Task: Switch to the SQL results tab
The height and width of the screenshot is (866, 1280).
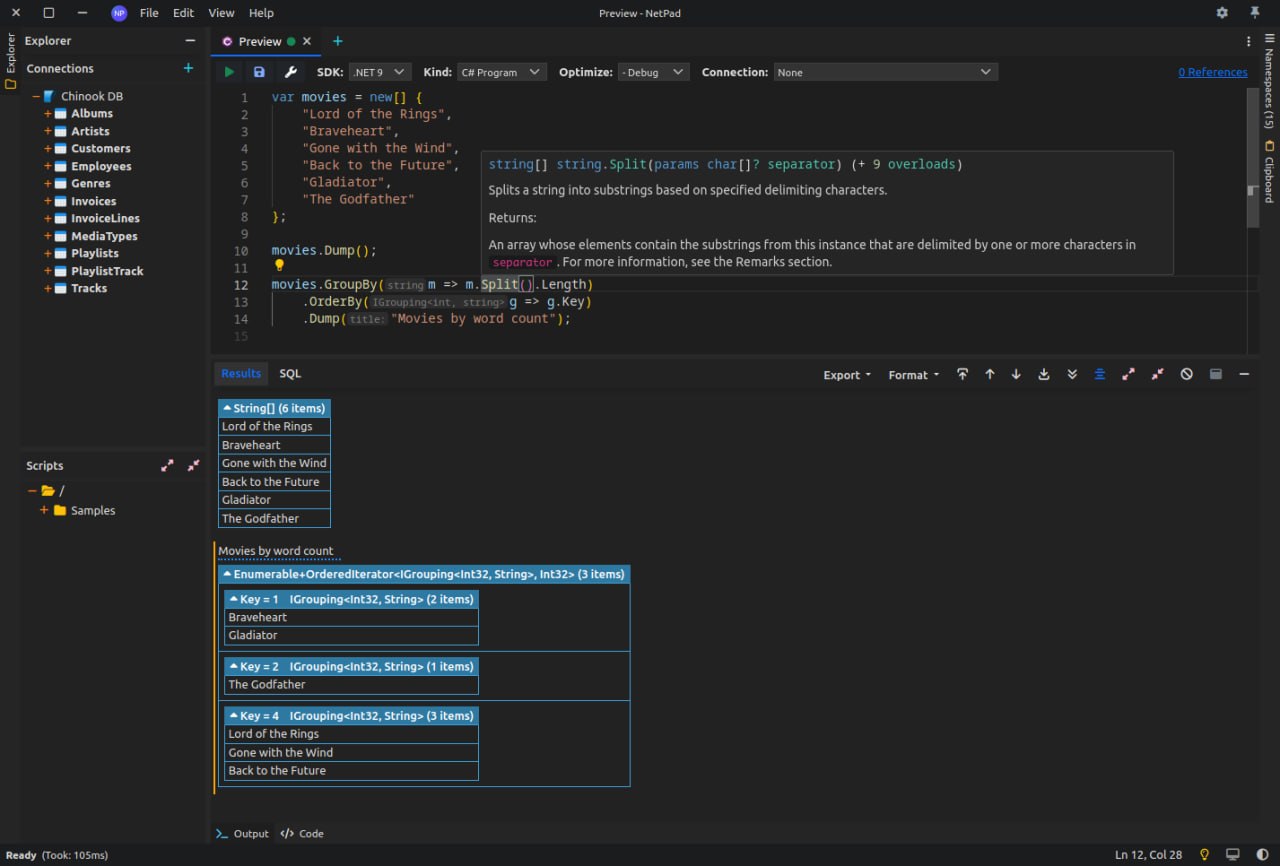Action: click(290, 373)
